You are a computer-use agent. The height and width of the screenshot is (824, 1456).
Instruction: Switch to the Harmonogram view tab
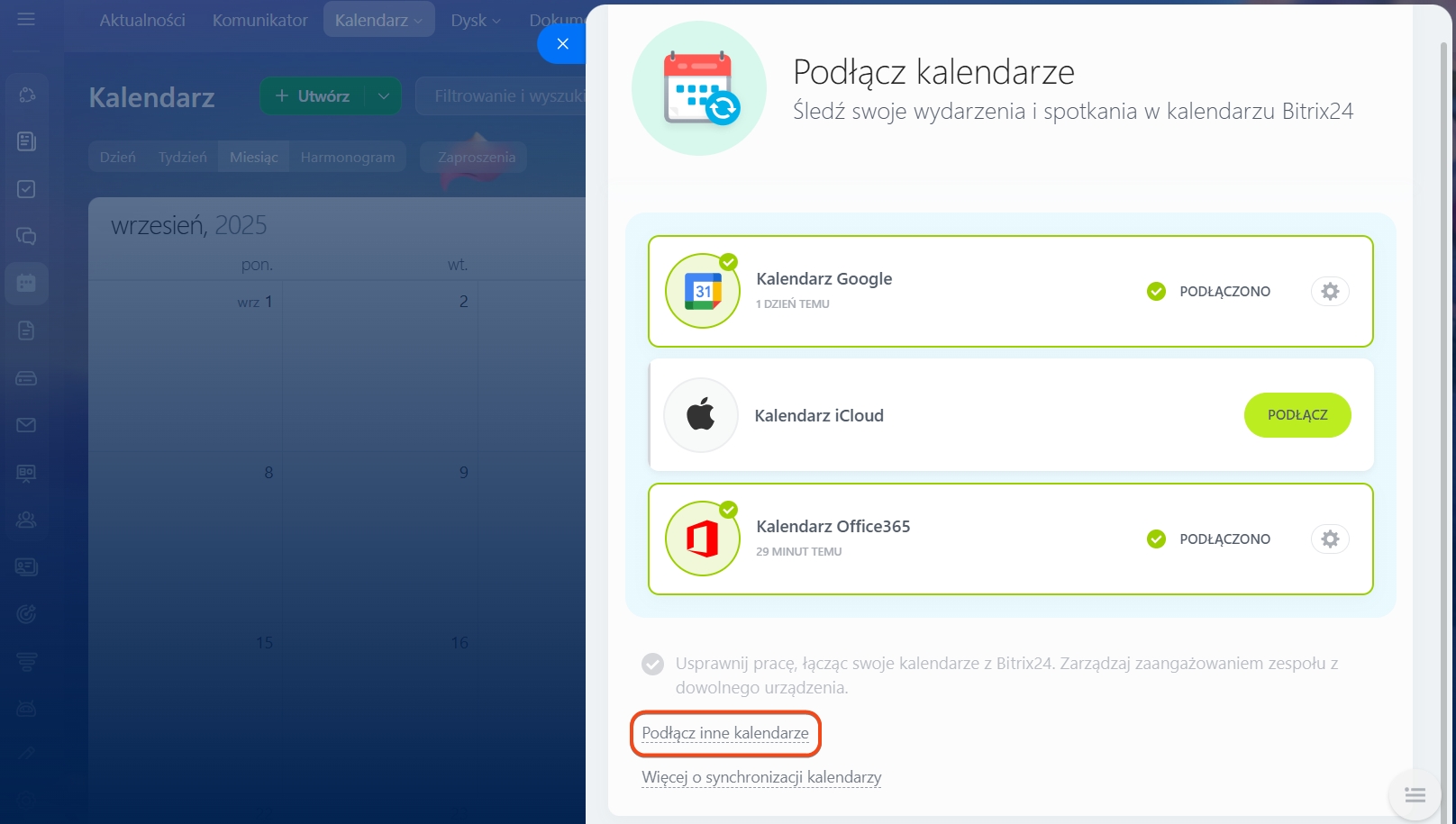click(347, 158)
